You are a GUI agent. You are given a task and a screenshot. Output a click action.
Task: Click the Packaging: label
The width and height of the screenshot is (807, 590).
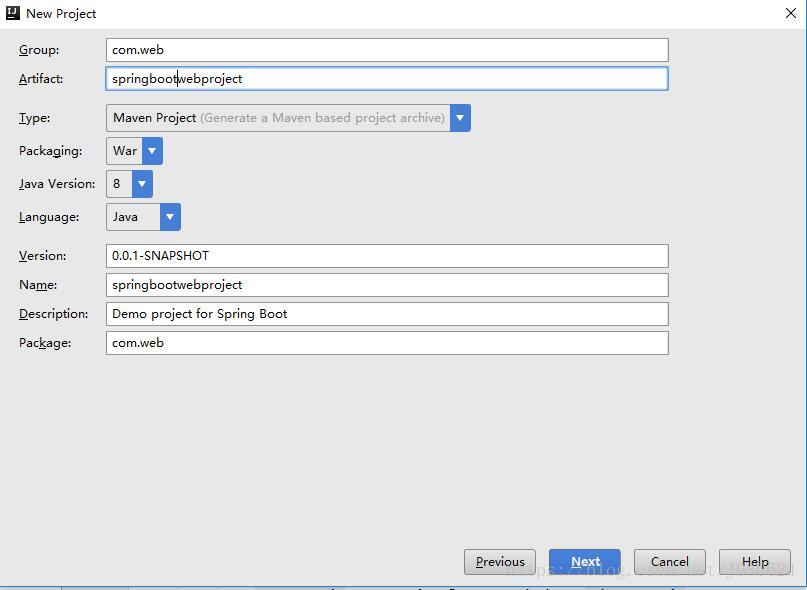[50, 151]
